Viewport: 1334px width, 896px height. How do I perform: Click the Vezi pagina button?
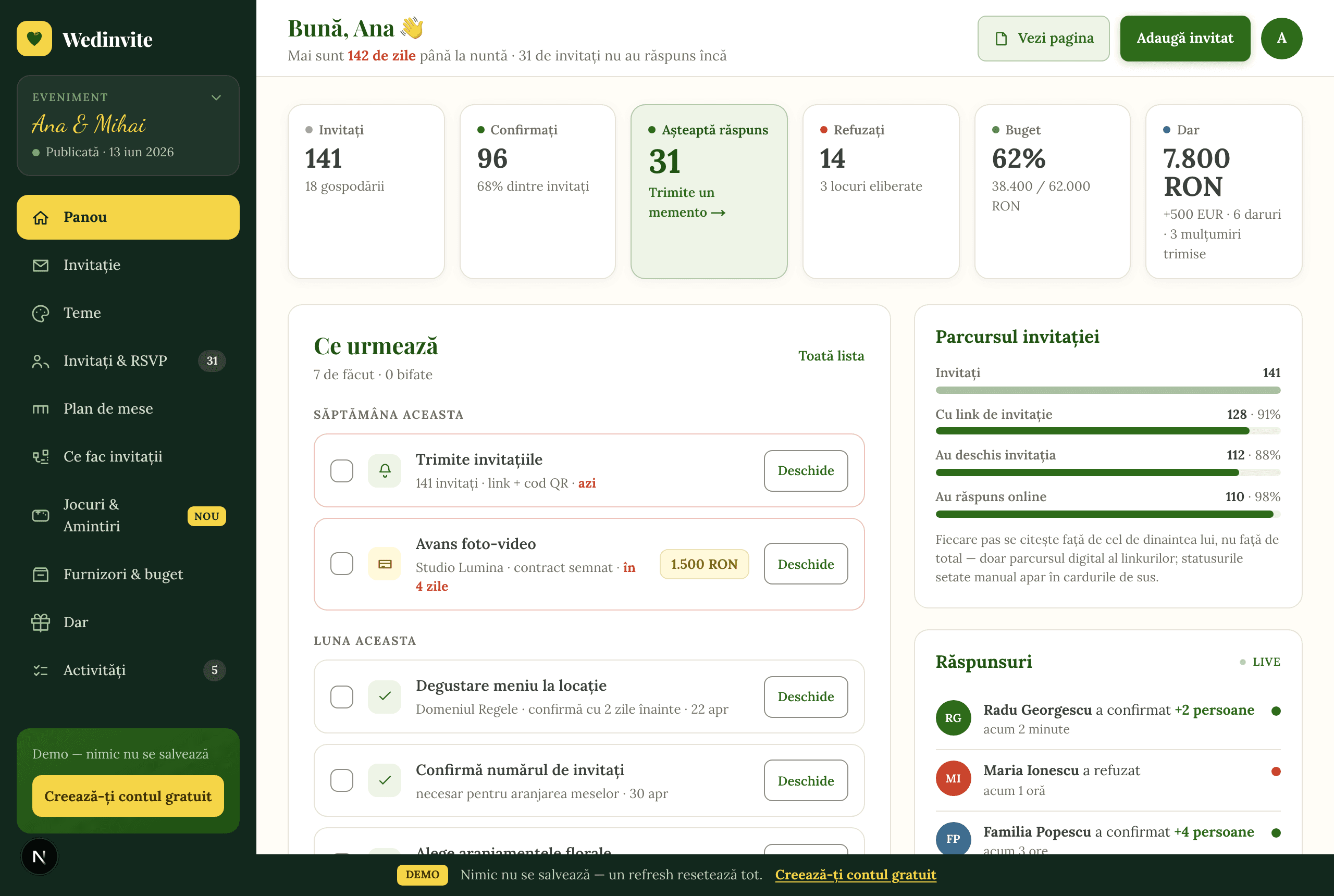pos(1043,38)
